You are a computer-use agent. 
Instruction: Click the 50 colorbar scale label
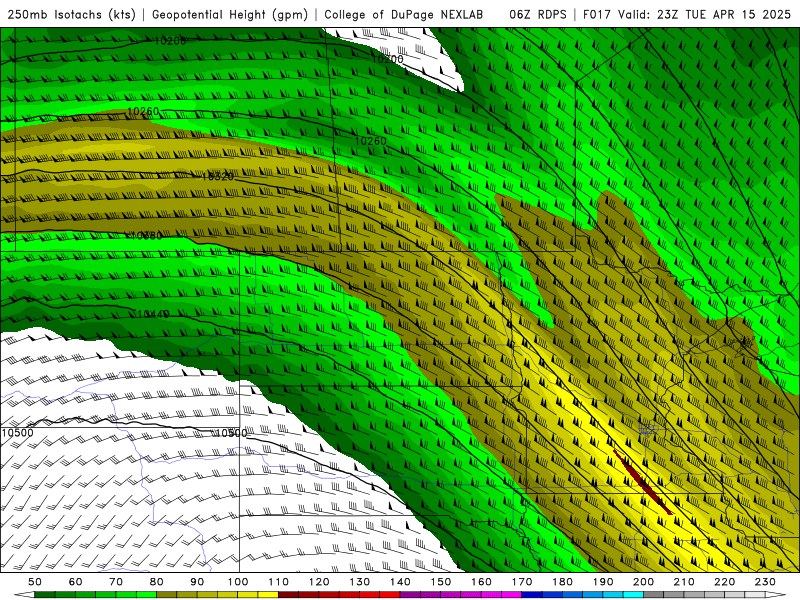35,582
